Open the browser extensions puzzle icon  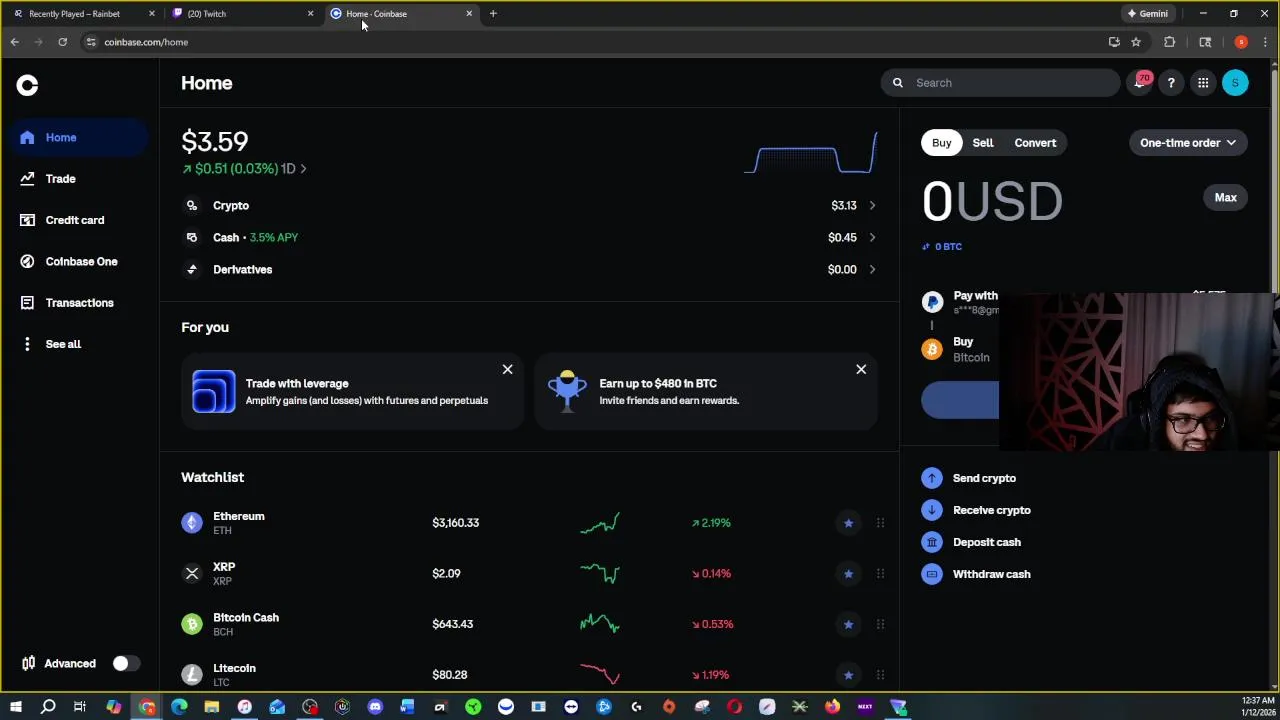(x=1169, y=42)
